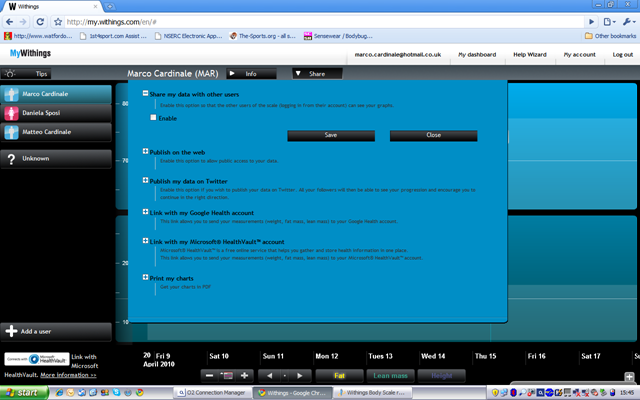Click the Microsoft HealthVault logo badge
The width and height of the screenshot is (640, 400).
(37, 359)
